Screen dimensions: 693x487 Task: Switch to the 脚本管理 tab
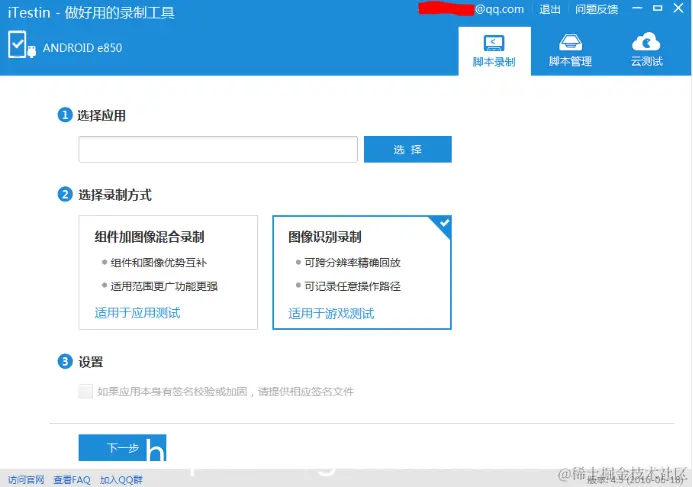570,51
